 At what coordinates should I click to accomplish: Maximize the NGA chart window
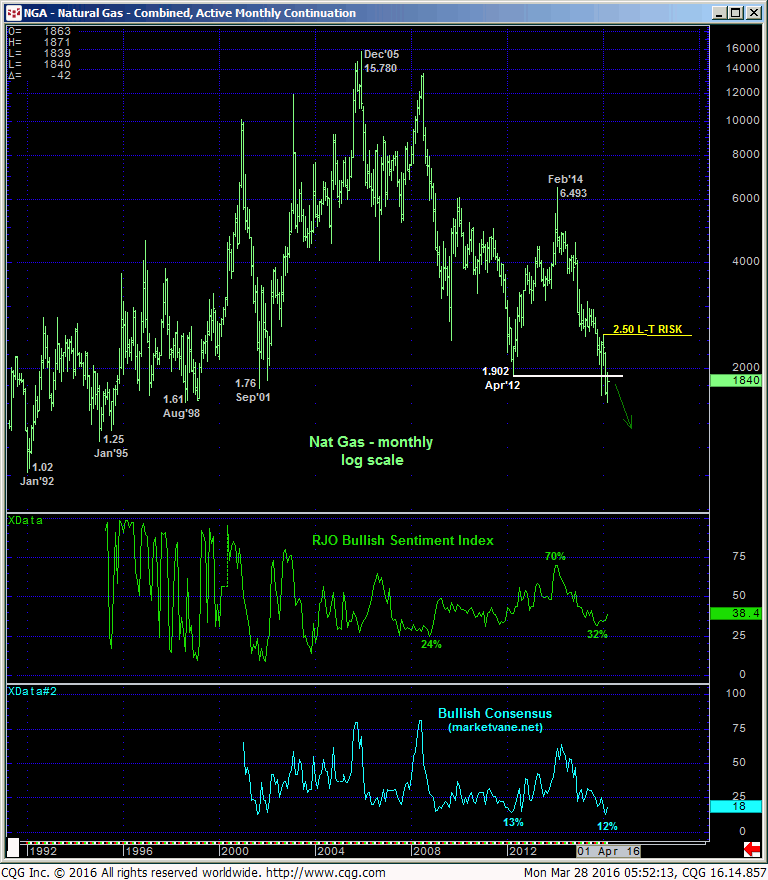pos(735,12)
